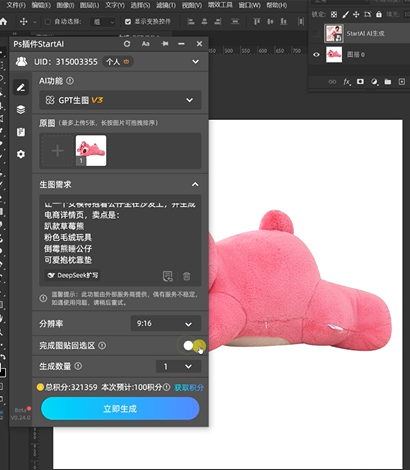Open the pencil edit tab in StartAI sidebar
This screenshot has height=470, width=410.
tap(21, 87)
